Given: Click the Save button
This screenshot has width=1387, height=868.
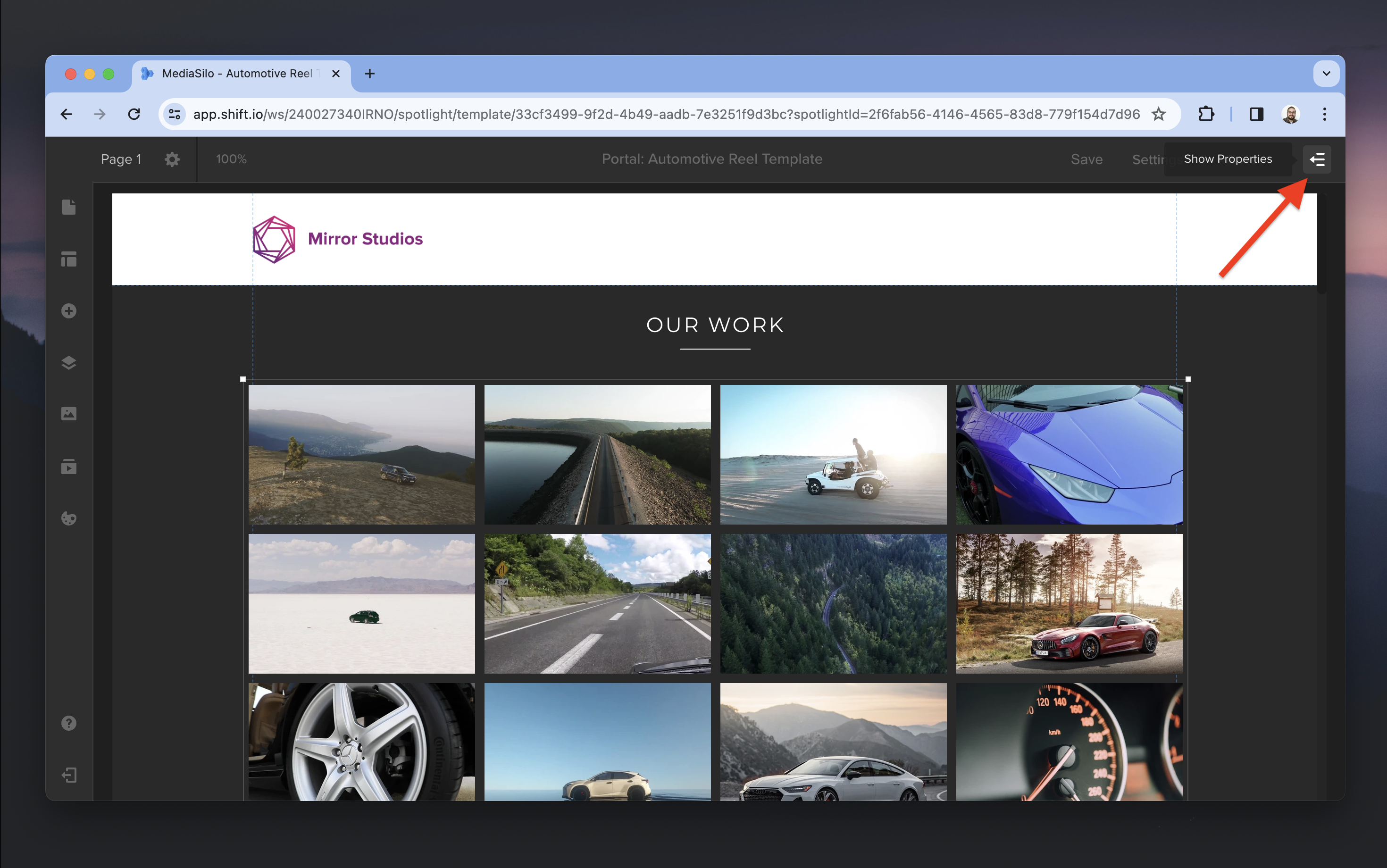Looking at the screenshot, I should tap(1086, 159).
